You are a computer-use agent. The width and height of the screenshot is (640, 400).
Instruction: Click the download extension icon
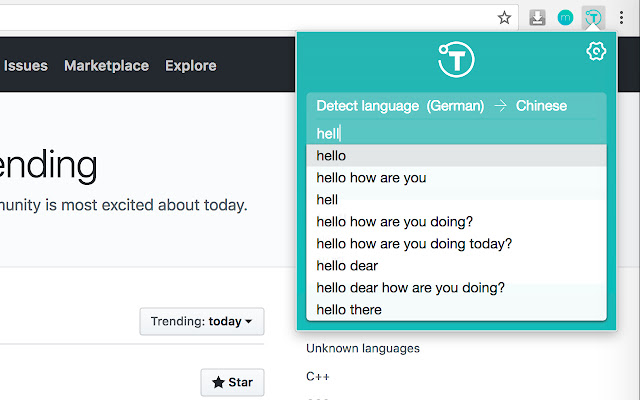[538, 17]
